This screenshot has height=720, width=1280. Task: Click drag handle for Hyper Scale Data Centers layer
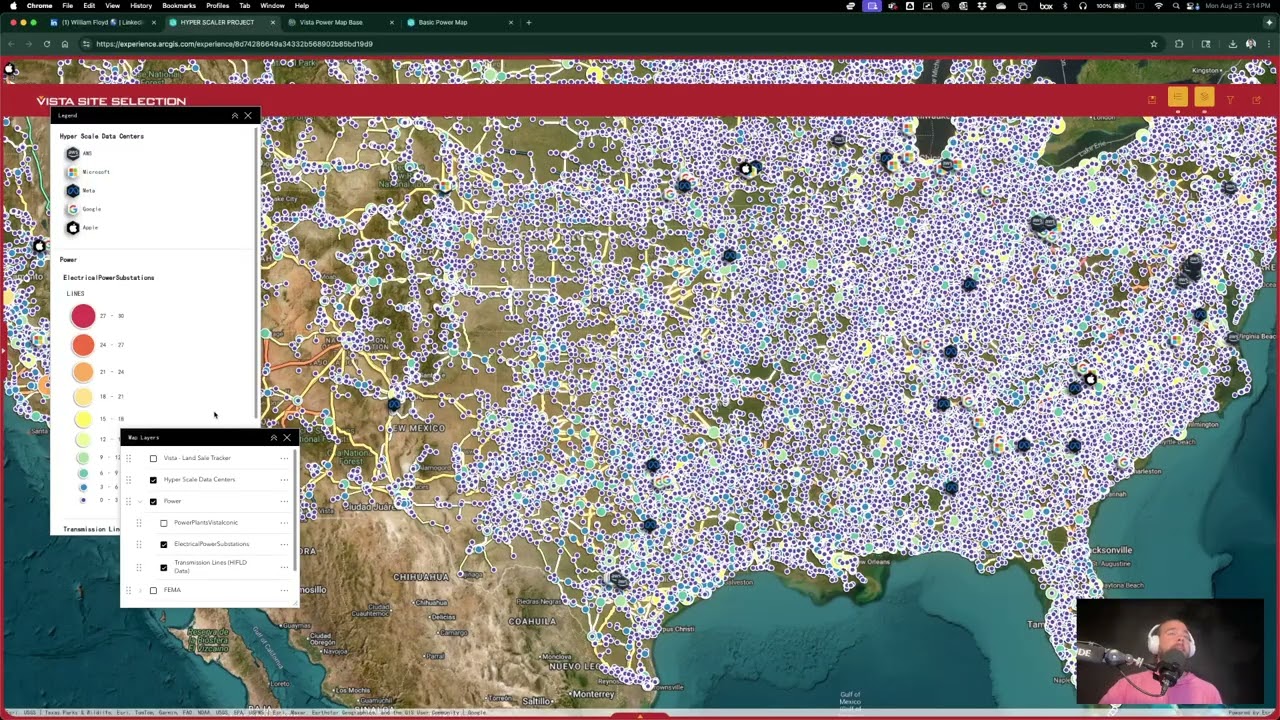[x=128, y=480]
